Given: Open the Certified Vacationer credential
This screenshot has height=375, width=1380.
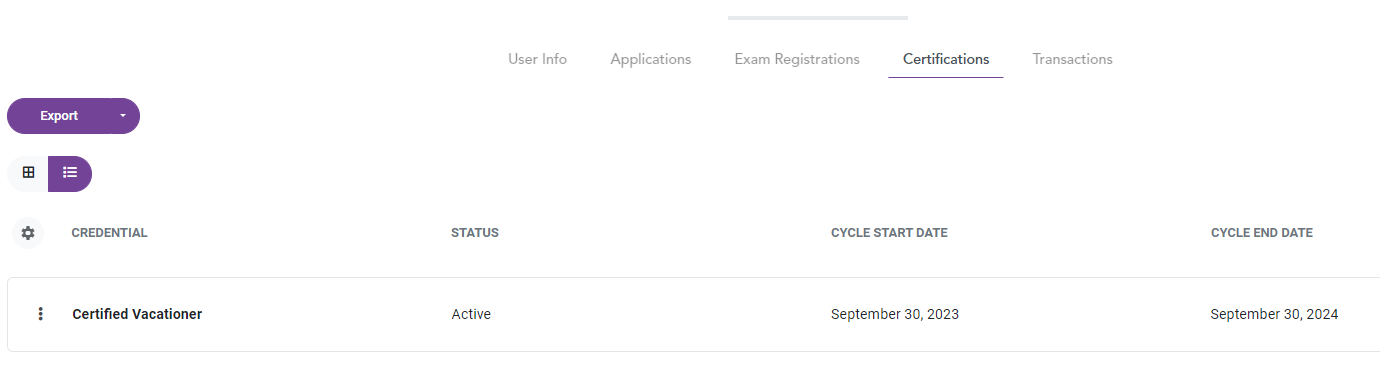Looking at the screenshot, I should coord(137,314).
